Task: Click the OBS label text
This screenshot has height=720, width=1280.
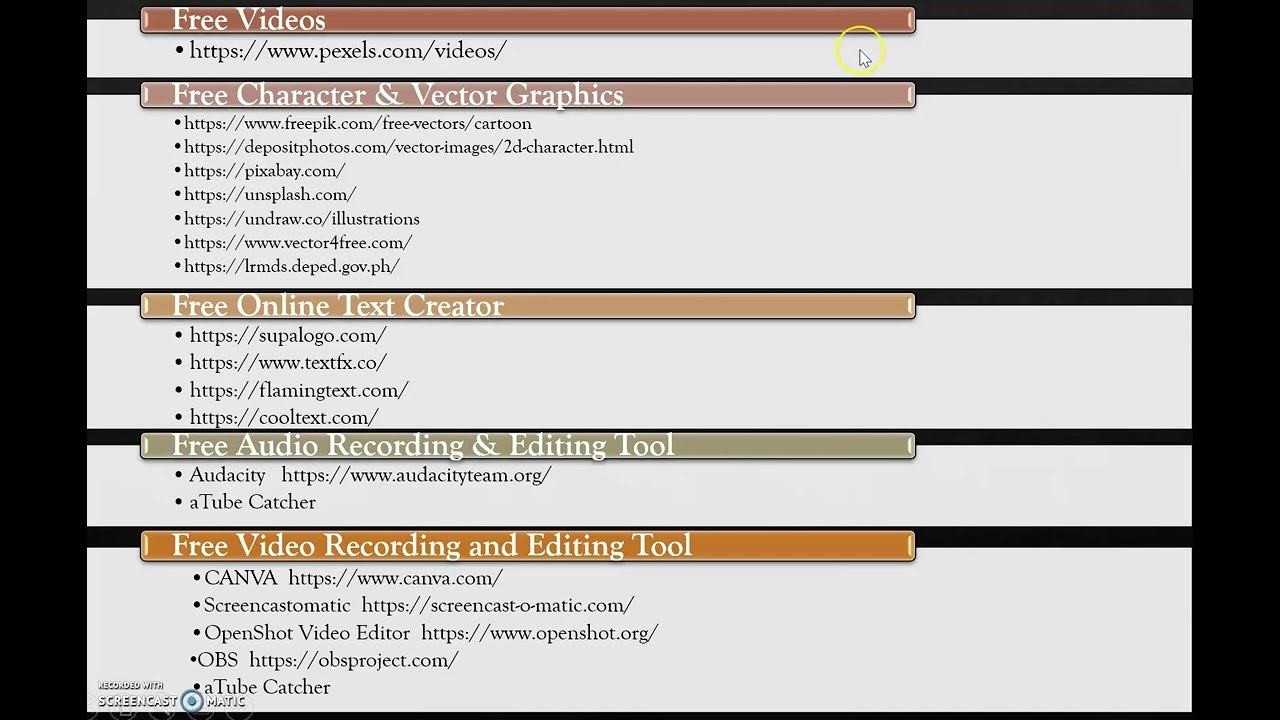Action: (218, 660)
